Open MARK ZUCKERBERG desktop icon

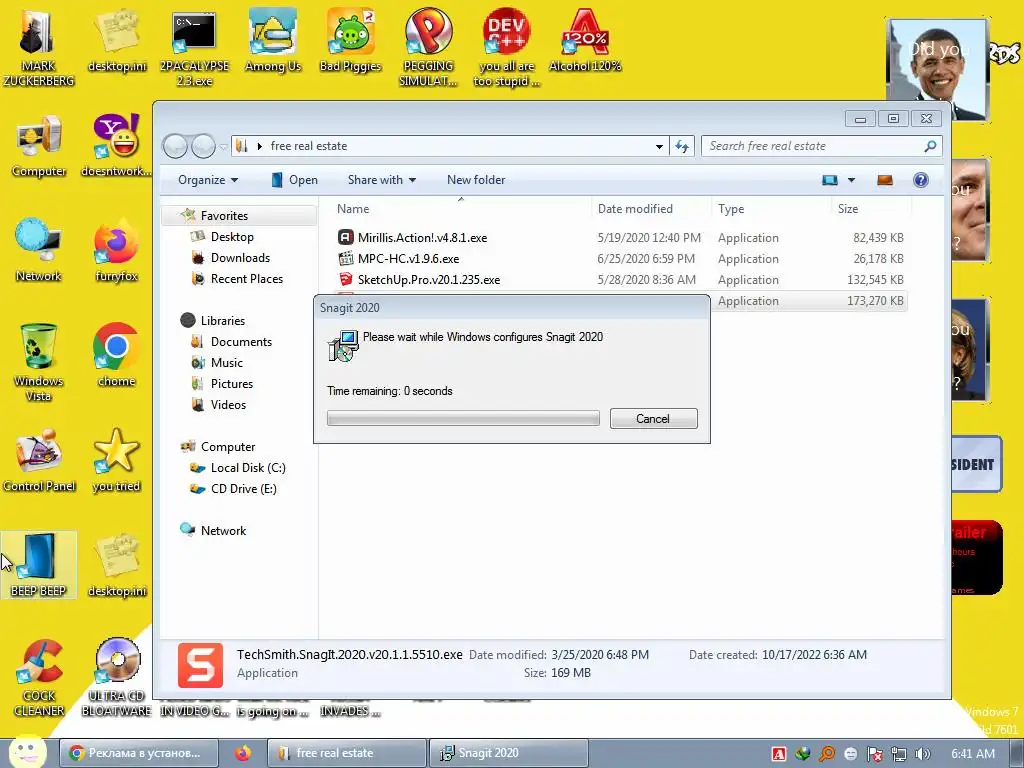coord(38,48)
